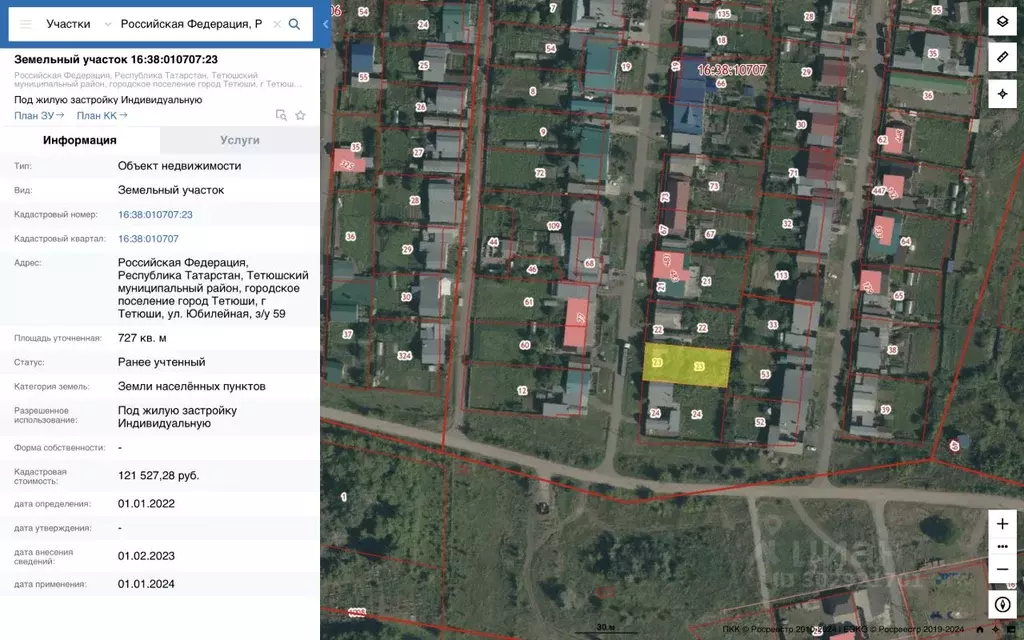Open the map layers panel
1024x640 pixels.
(1002, 18)
